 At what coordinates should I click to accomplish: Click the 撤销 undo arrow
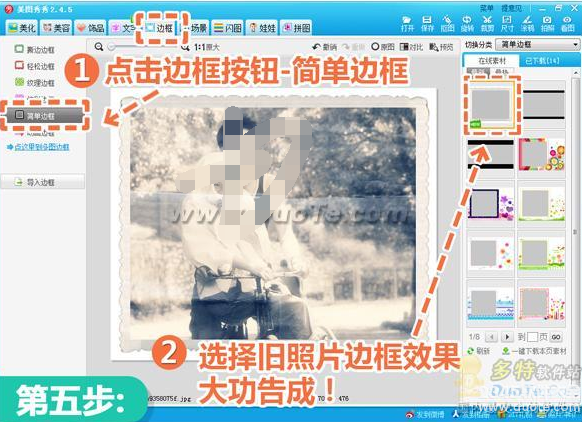click(x=316, y=47)
